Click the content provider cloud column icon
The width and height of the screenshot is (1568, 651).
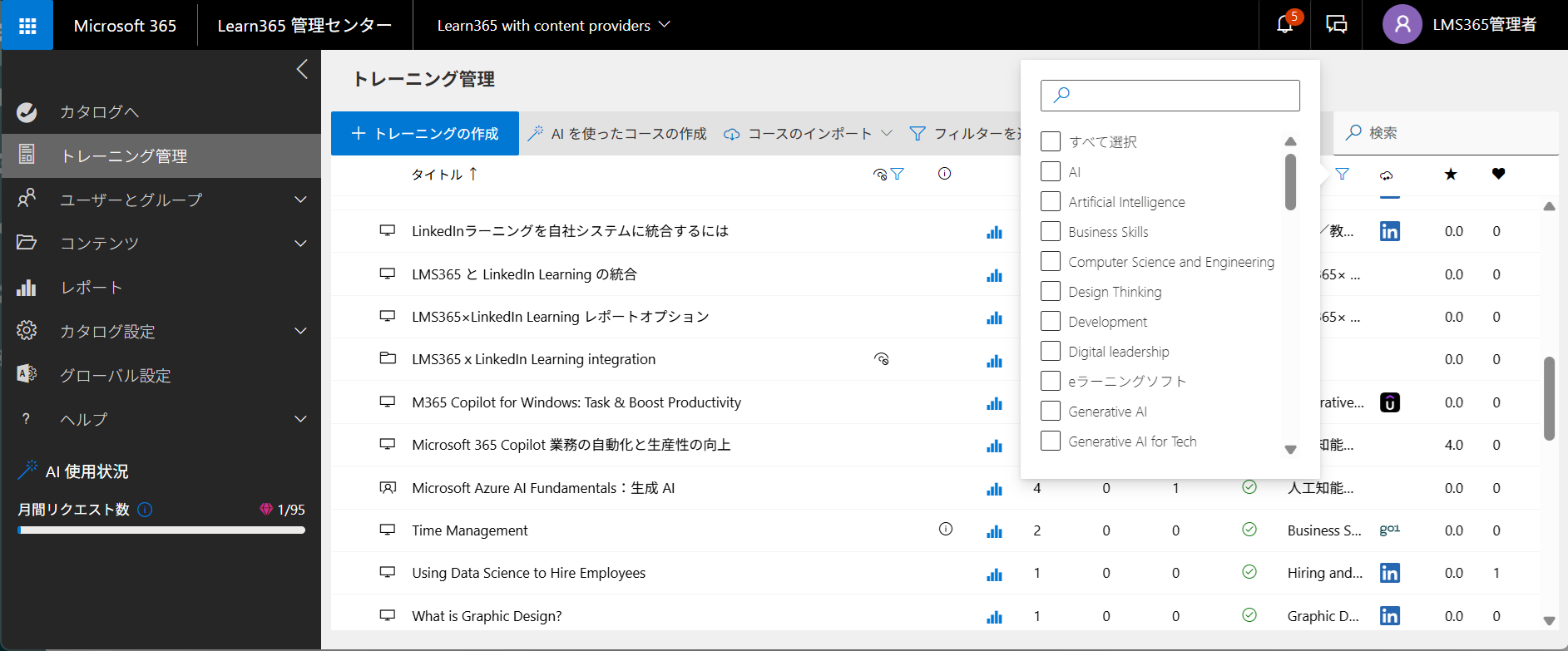[1386, 175]
